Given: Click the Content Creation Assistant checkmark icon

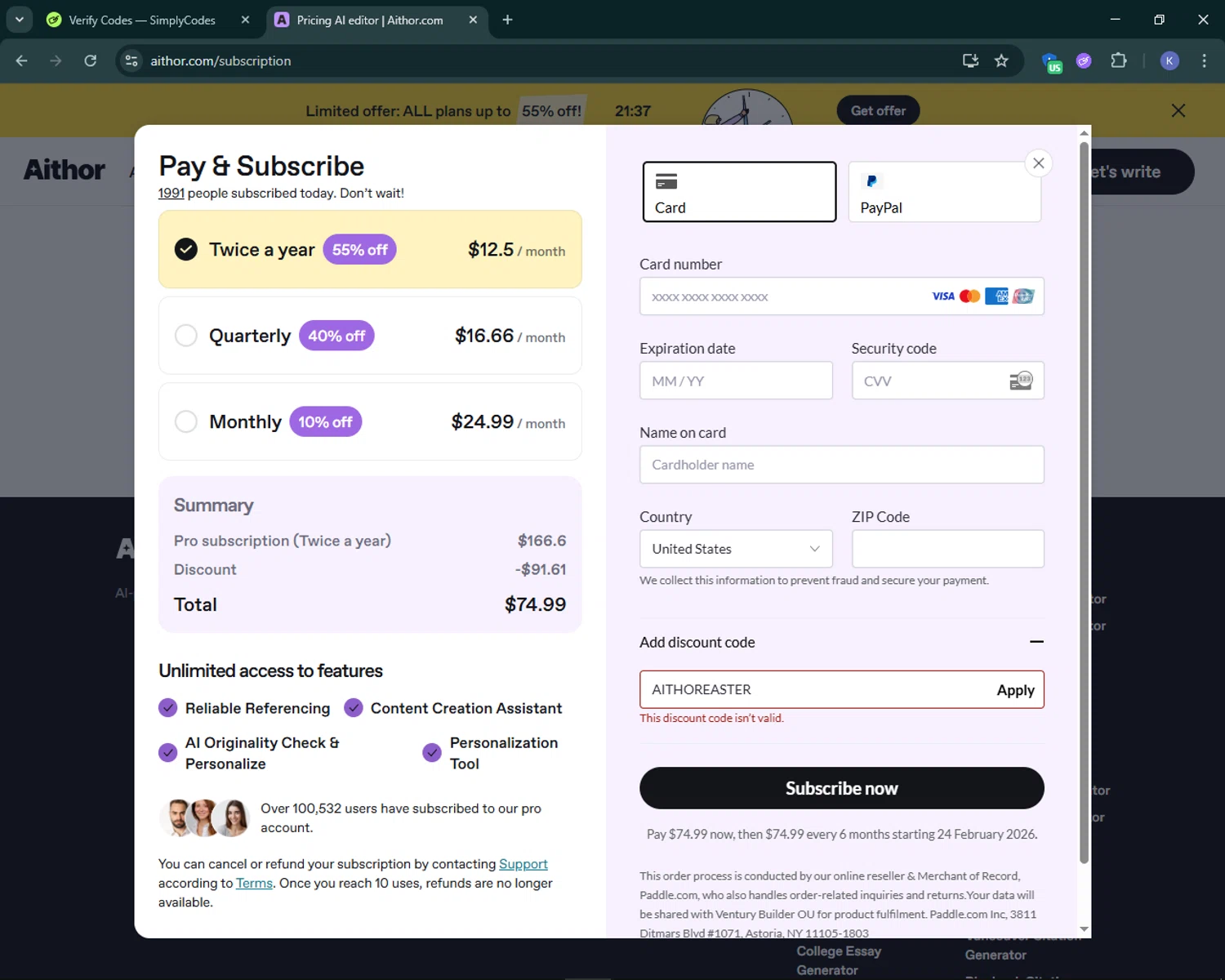Looking at the screenshot, I should [353, 708].
